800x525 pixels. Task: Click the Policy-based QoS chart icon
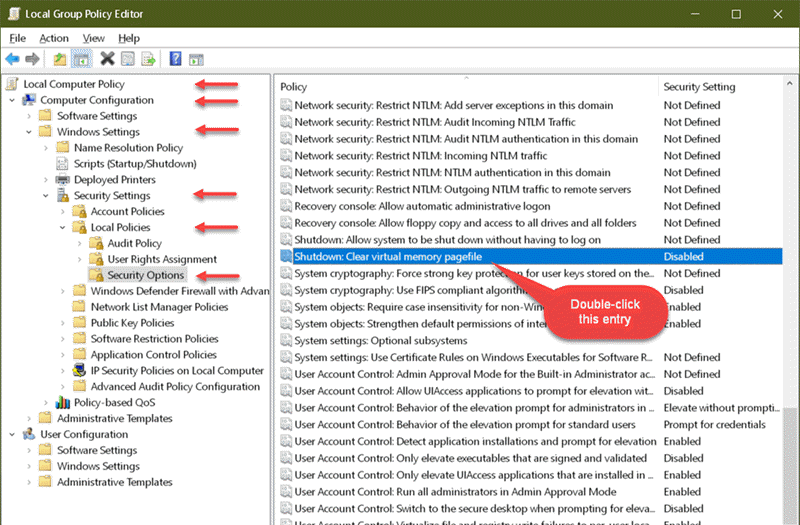point(62,402)
